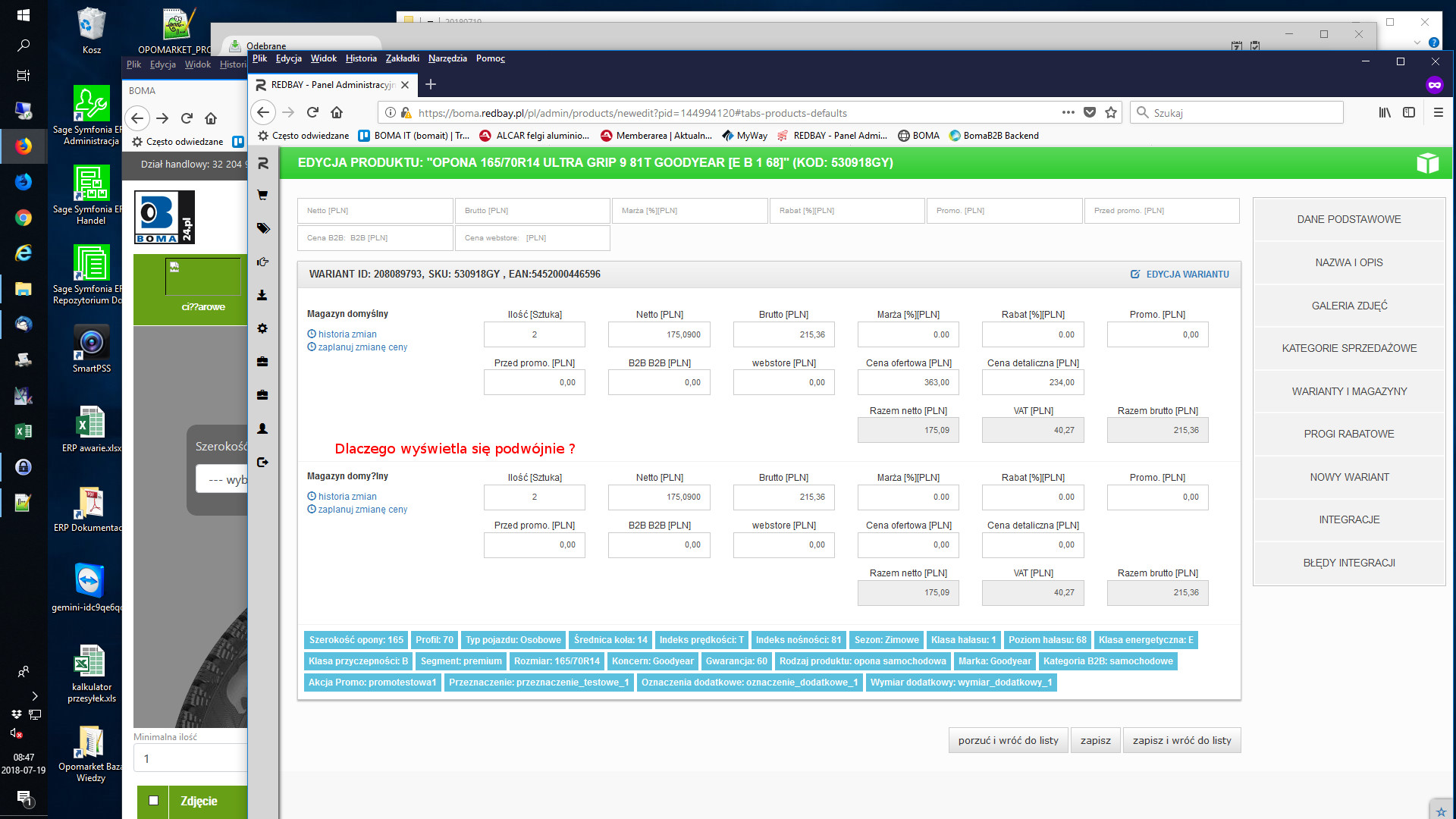The image size is (1456, 819).
Task: Open Firefox hamburger menu
Action: (x=1438, y=112)
